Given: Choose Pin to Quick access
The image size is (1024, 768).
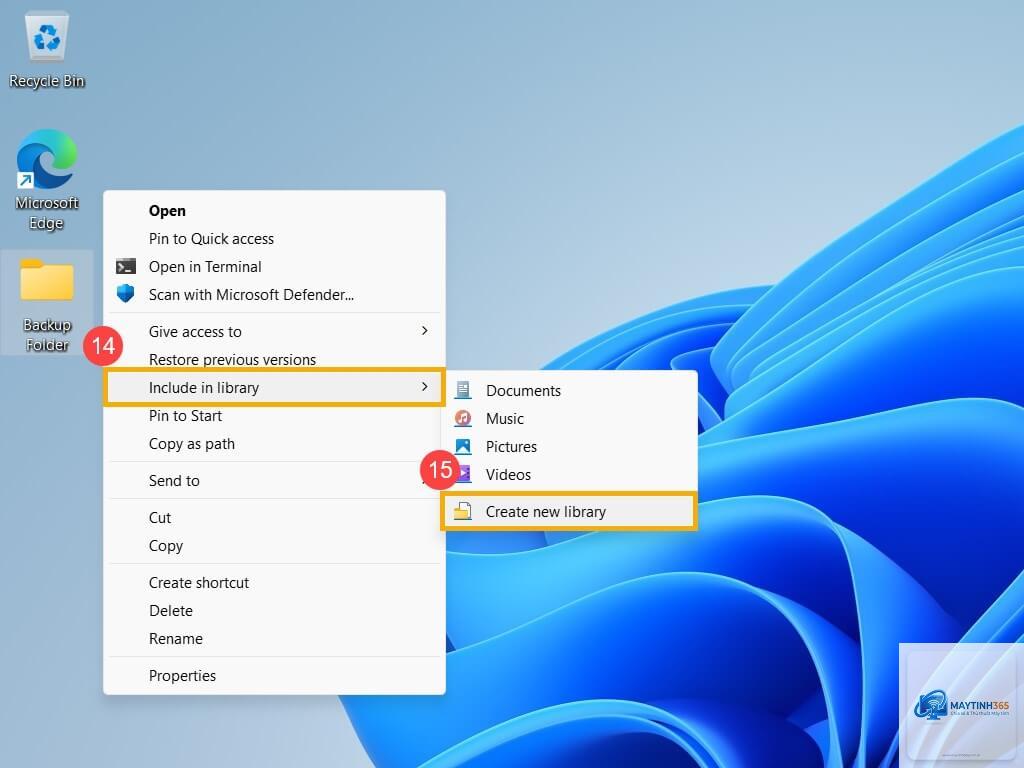Looking at the screenshot, I should [274, 239].
